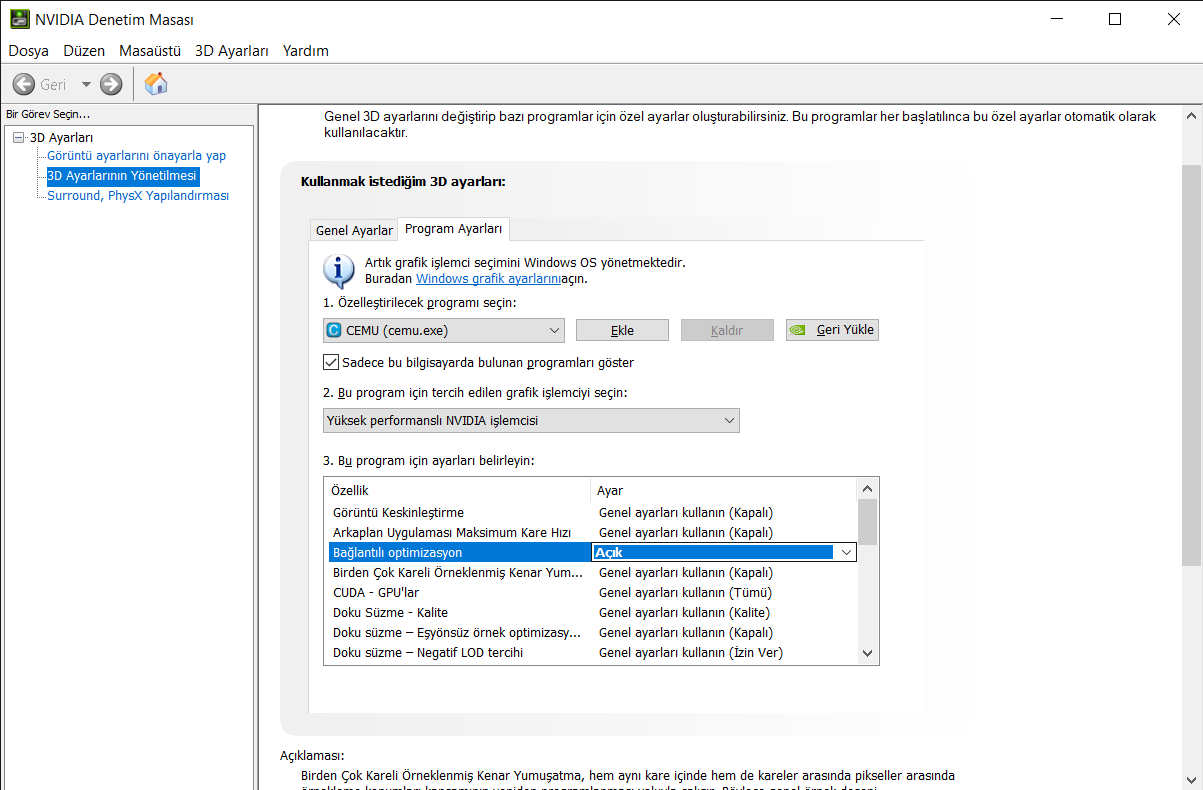1203x790 pixels.
Task: Click 'Genel ayarları kullanın (Tümü)' value
Action: tap(685, 592)
